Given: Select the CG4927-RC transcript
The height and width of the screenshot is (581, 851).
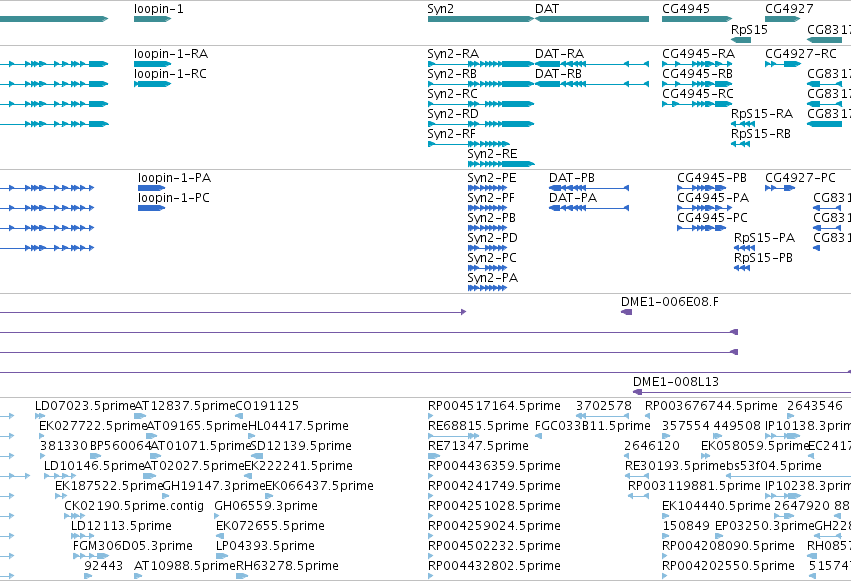Looking at the screenshot, I should coord(783,64).
